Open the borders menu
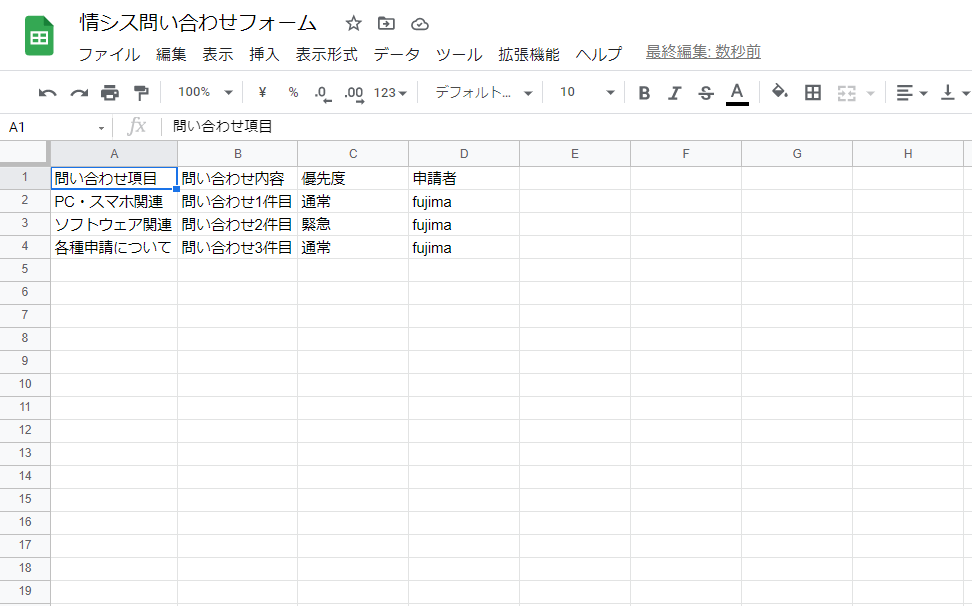This screenshot has width=972, height=606. click(812, 92)
